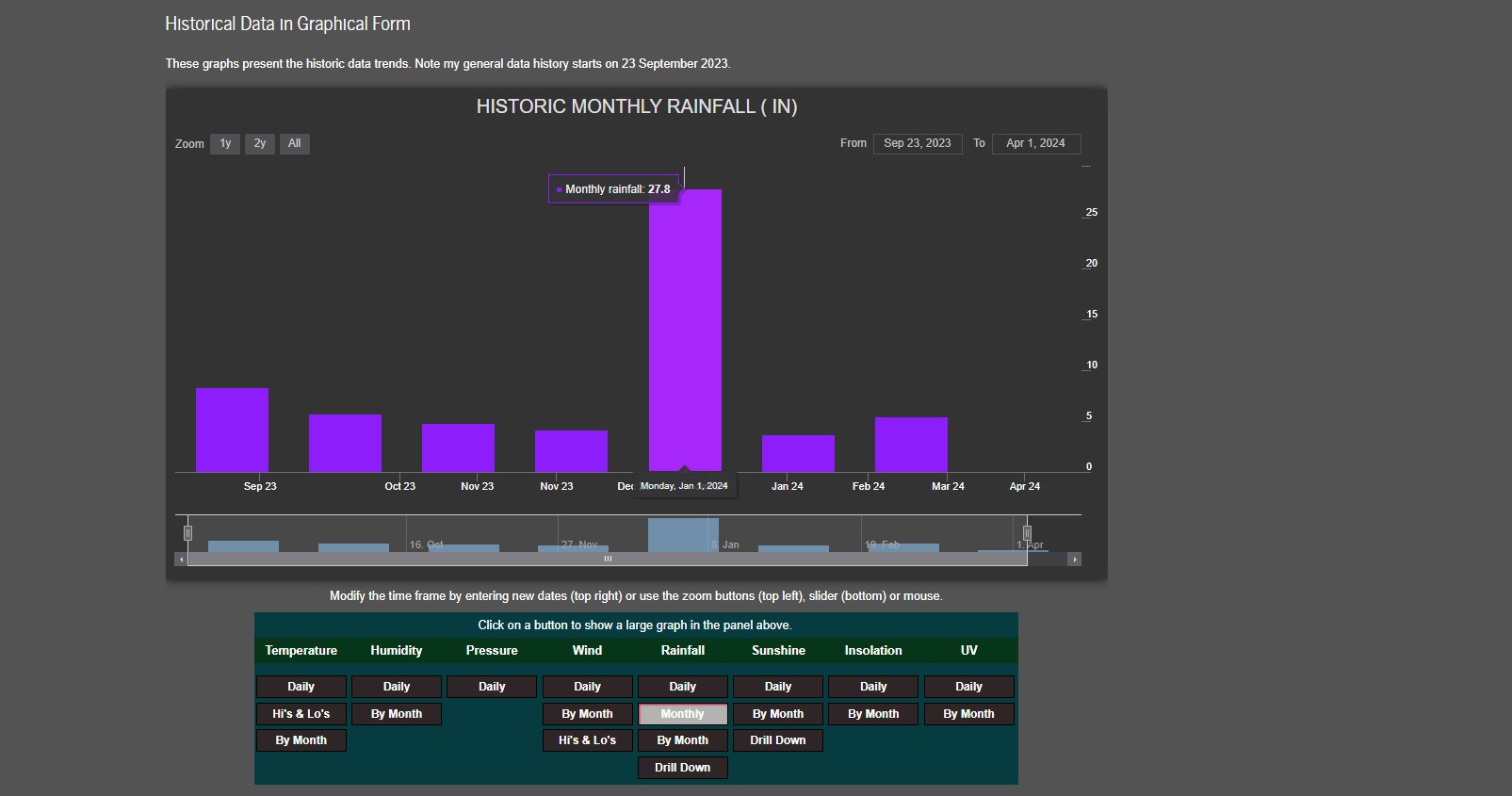The image size is (1512, 796).
Task: Show Temperature Hi's & Lo's graph
Action: tap(301, 714)
